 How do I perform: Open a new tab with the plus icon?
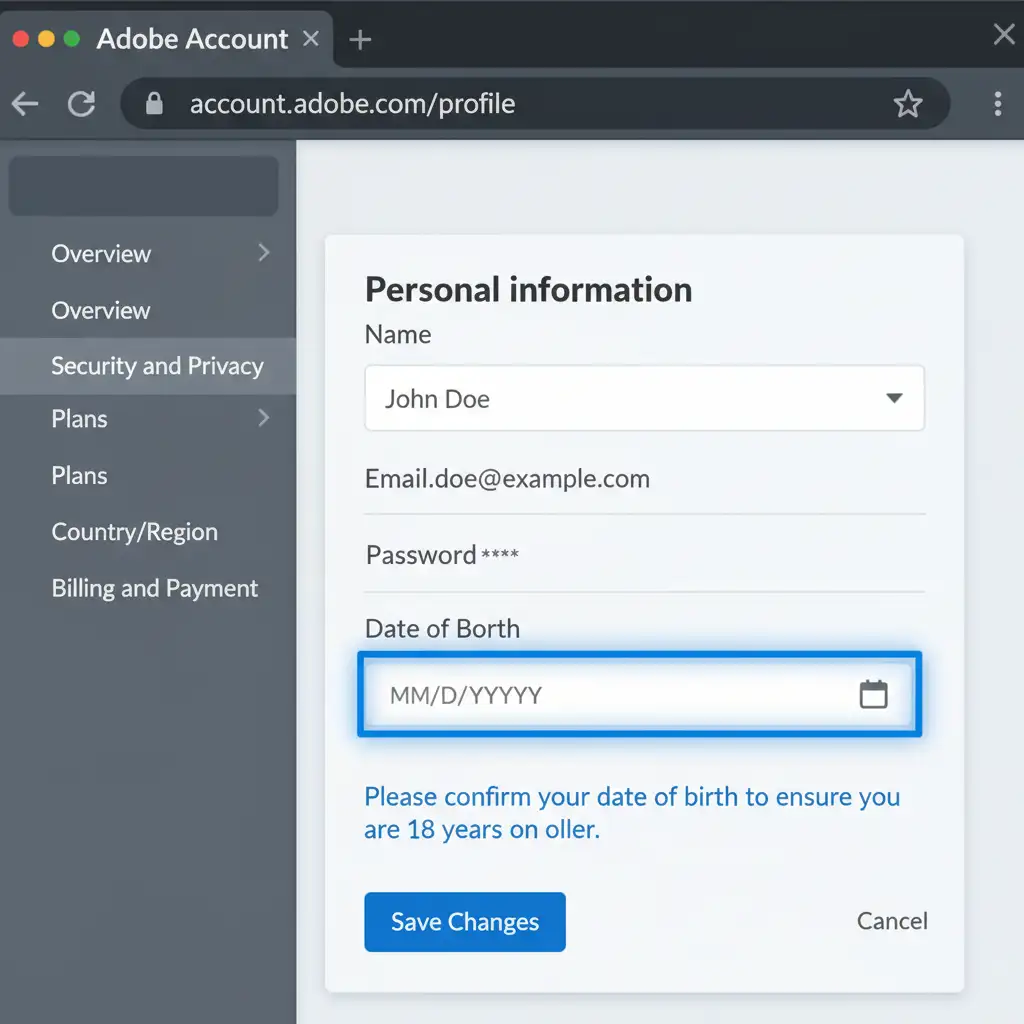(x=360, y=40)
